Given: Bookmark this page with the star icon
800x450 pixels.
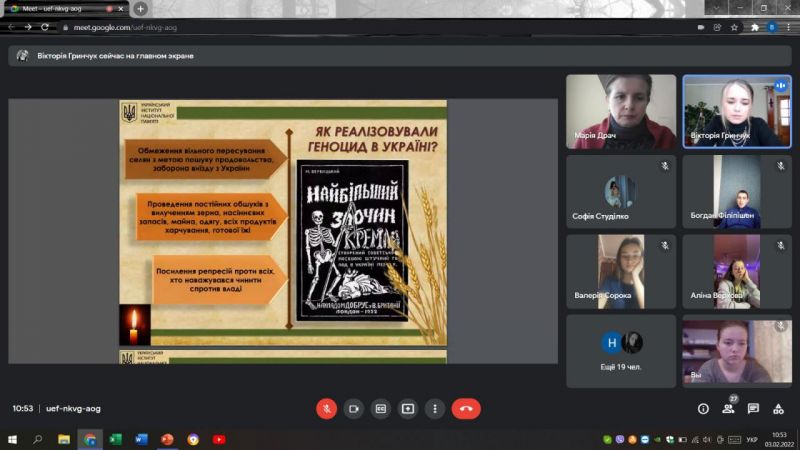Looking at the screenshot, I should coord(734,28).
